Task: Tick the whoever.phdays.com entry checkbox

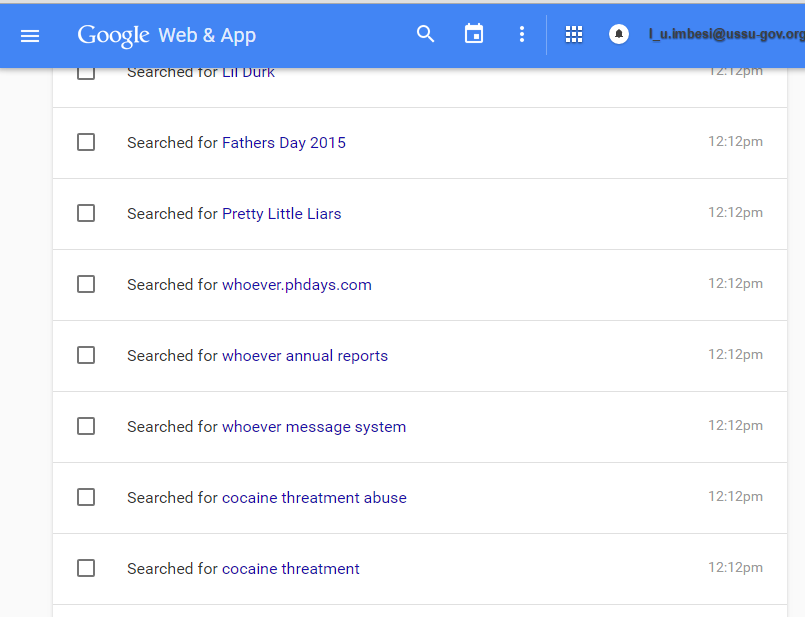Action: (x=86, y=284)
